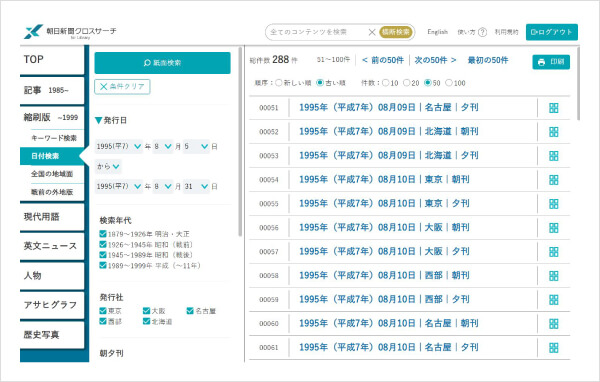Jump to 最初の50件 results
The width and height of the screenshot is (600, 382).
[x=488, y=60]
